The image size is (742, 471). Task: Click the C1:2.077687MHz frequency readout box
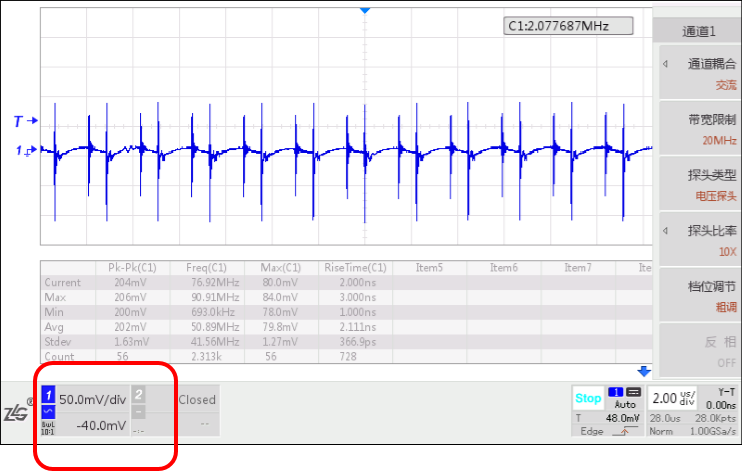point(569,26)
